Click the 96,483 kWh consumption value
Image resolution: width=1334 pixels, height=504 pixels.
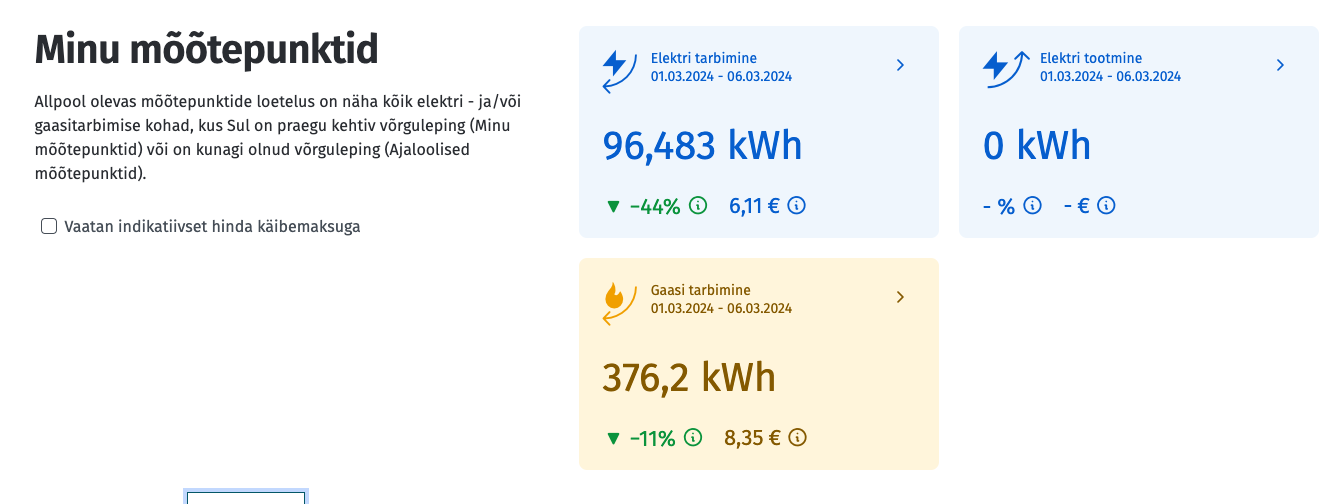click(x=703, y=146)
